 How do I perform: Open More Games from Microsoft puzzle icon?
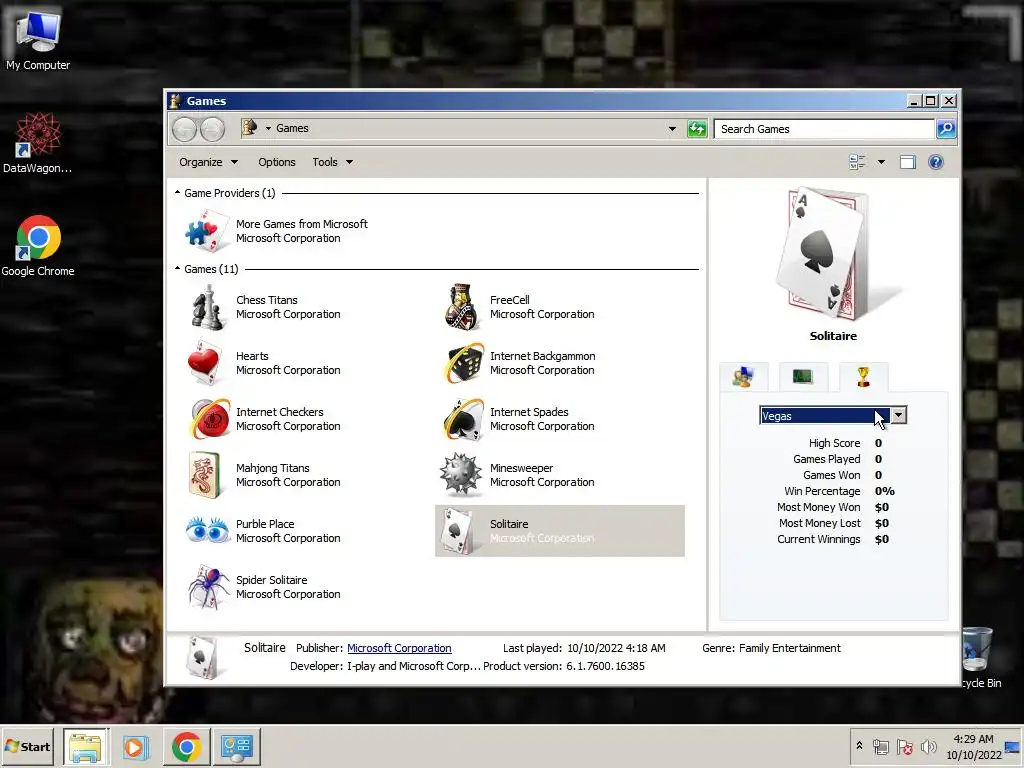(206, 231)
